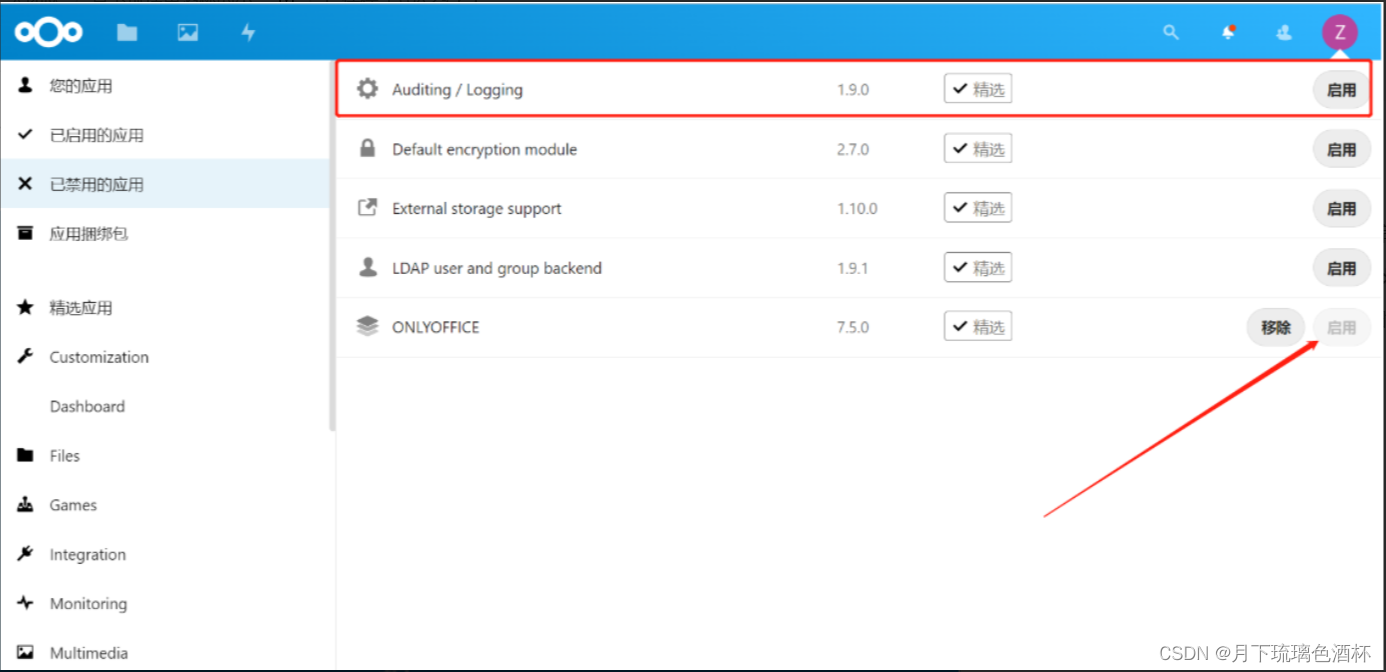This screenshot has height=672, width=1386.
Task: Enable the LDAP user and group backend
Action: click(1340, 267)
